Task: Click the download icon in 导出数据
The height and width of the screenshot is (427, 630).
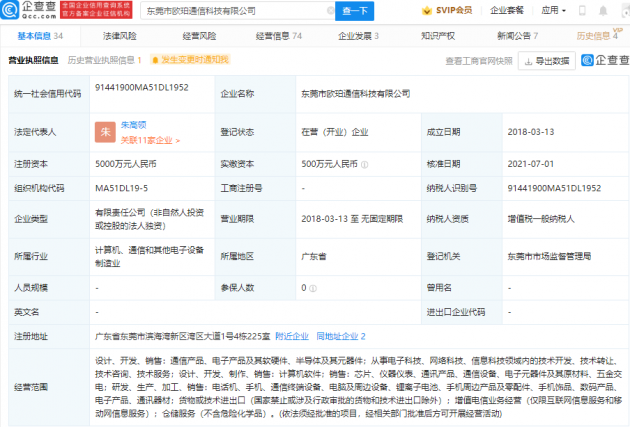Action: [x=528, y=61]
